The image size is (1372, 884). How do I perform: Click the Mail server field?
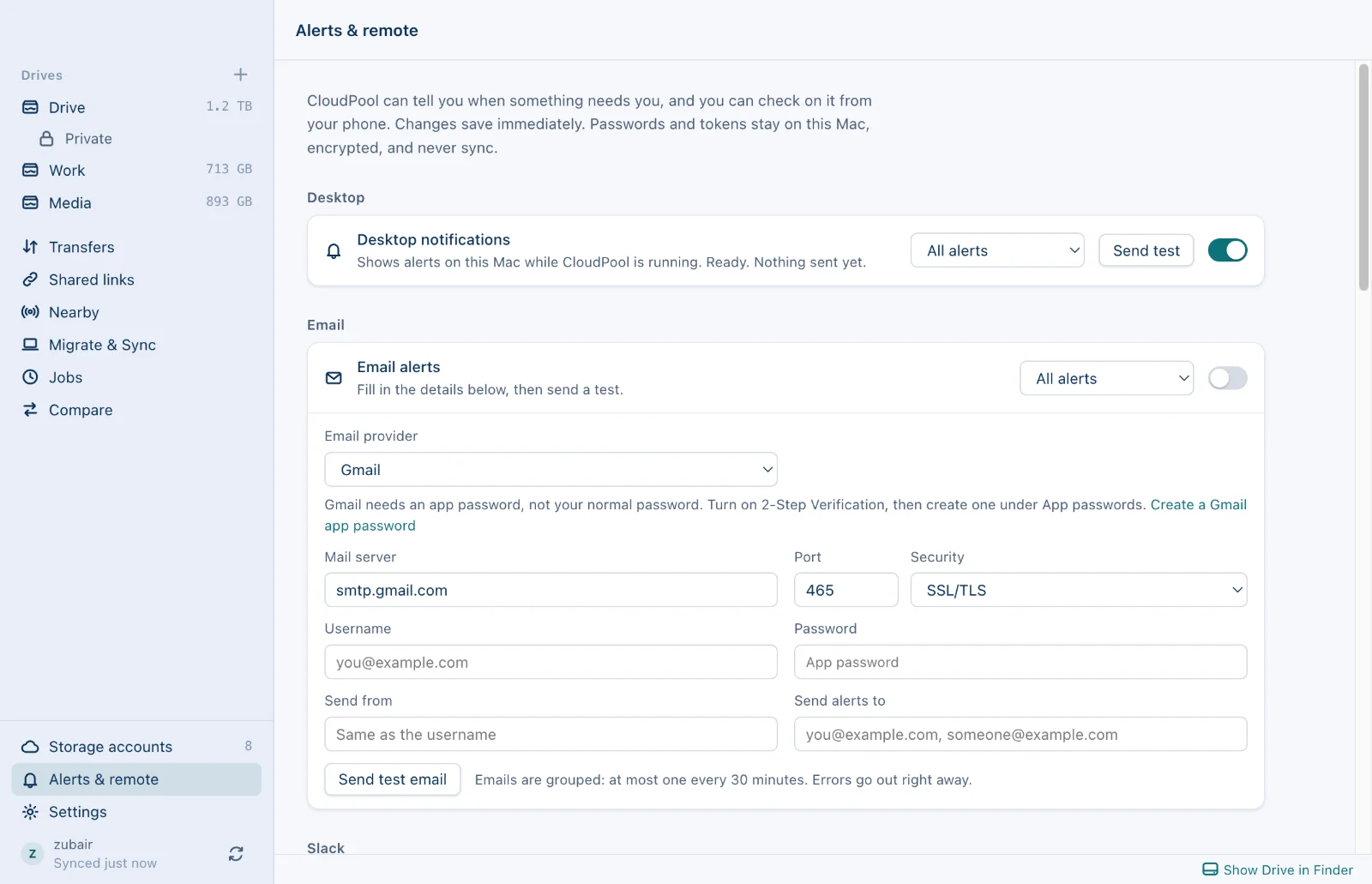(x=551, y=590)
